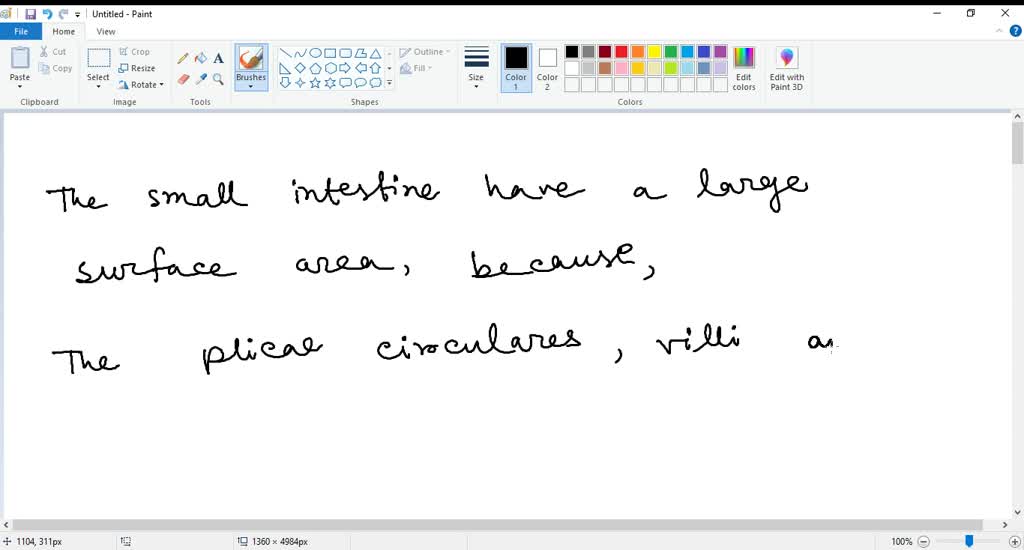Click the zoom slider handle in status bar

click(968, 541)
